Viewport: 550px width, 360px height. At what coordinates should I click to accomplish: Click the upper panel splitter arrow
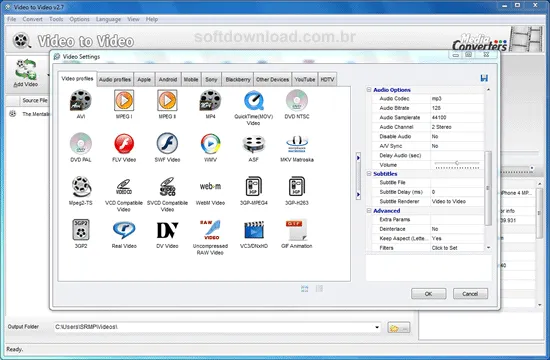point(358,158)
